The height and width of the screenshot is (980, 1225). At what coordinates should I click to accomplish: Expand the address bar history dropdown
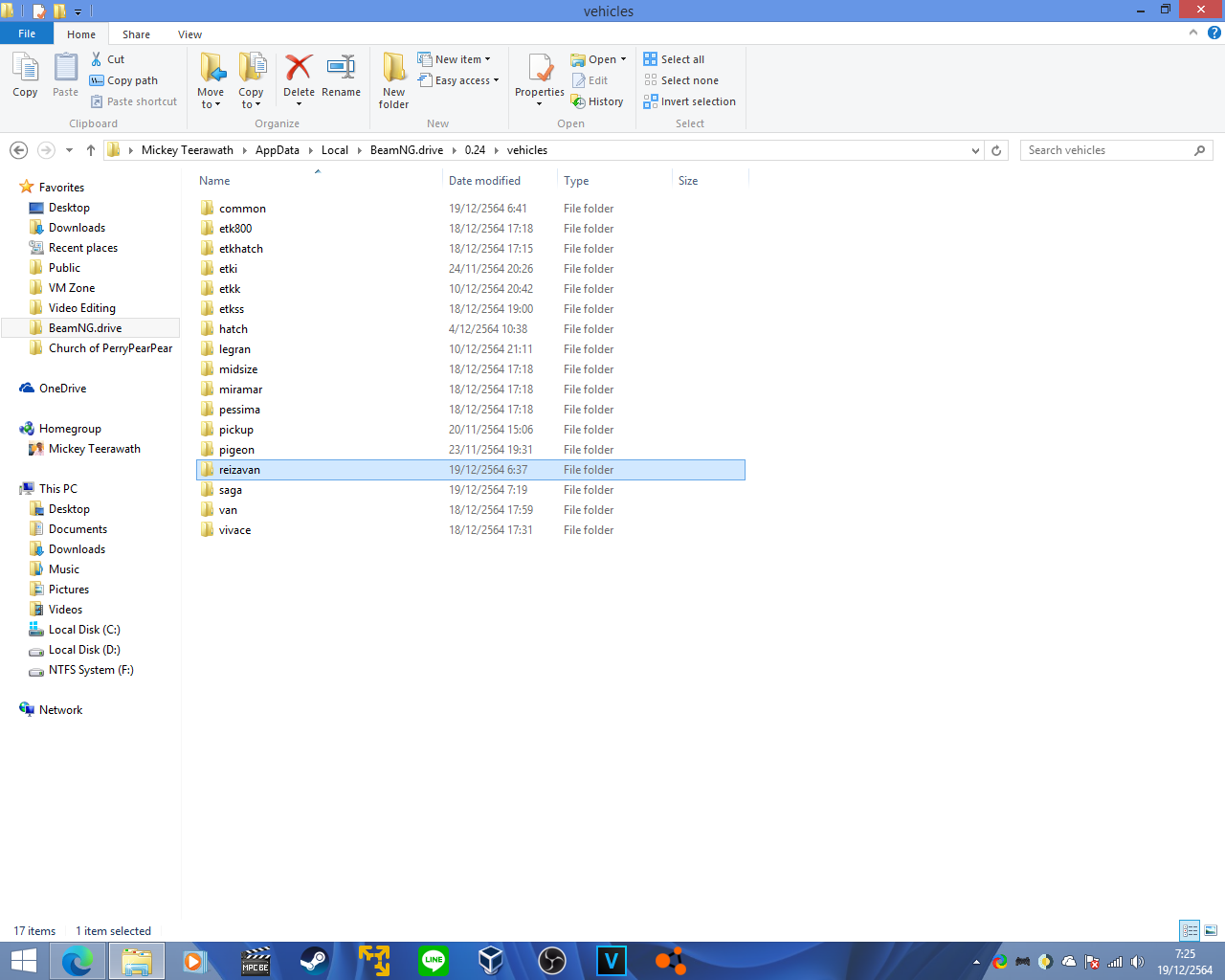pos(975,150)
